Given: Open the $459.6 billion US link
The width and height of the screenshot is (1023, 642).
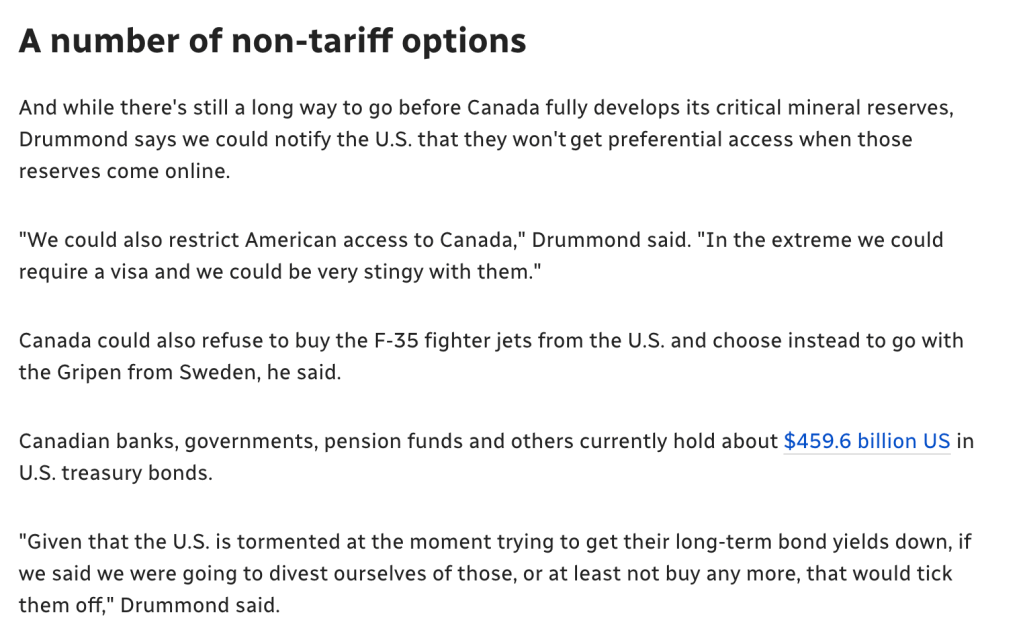Looking at the screenshot, I should coord(866,441).
